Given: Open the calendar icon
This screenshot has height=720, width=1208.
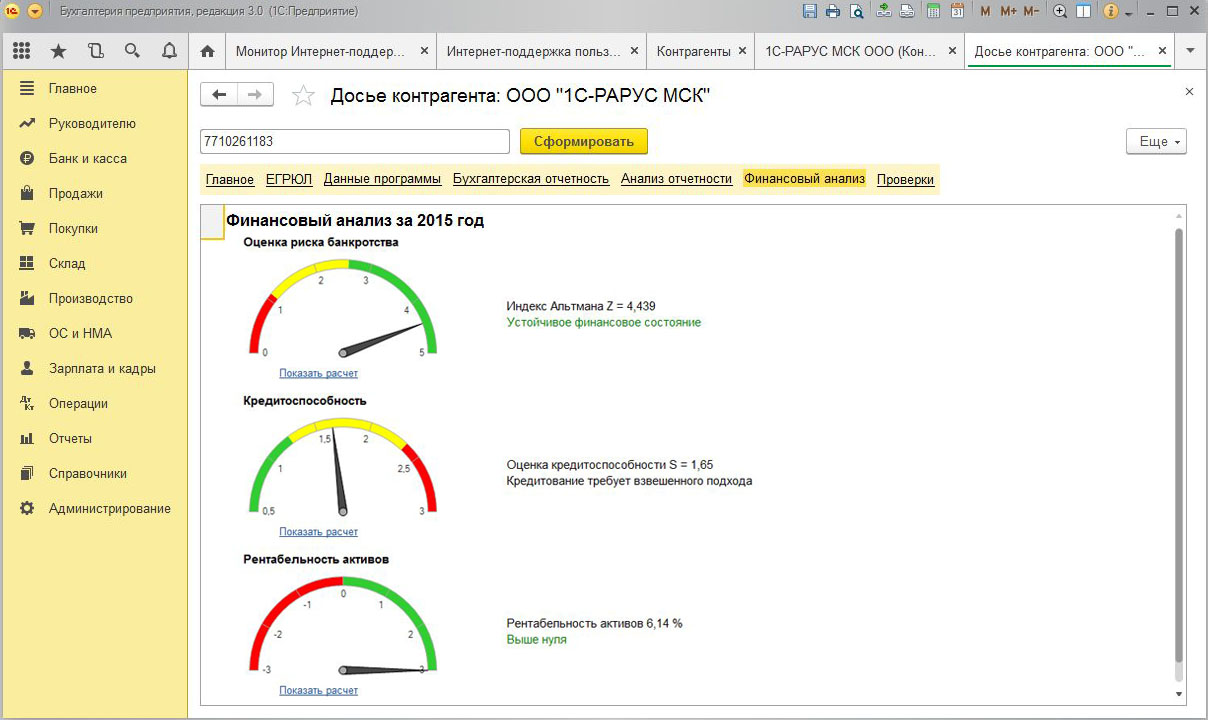Looking at the screenshot, I should click(957, 12).
